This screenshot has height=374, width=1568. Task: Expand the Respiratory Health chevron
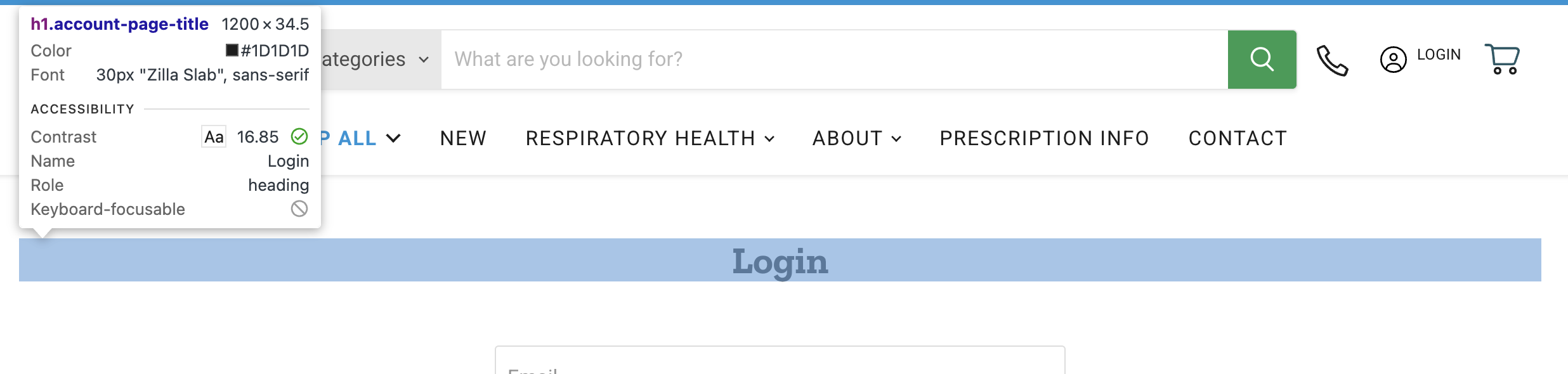(769, 139)
